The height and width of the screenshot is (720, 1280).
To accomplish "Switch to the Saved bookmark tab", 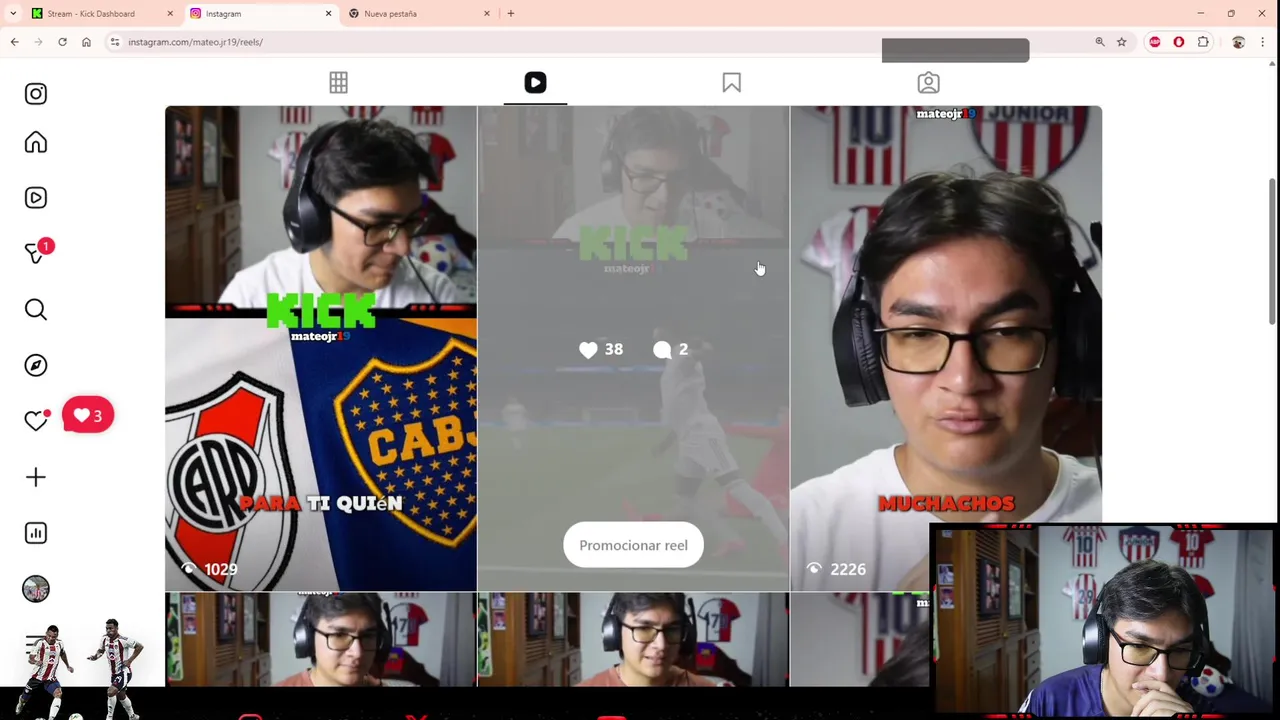I will 732,83.
